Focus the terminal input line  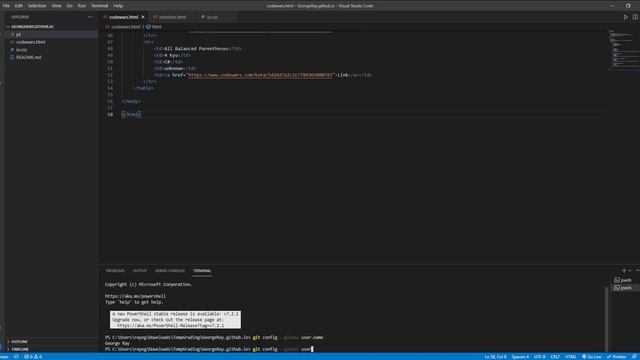tap(209, 349)
